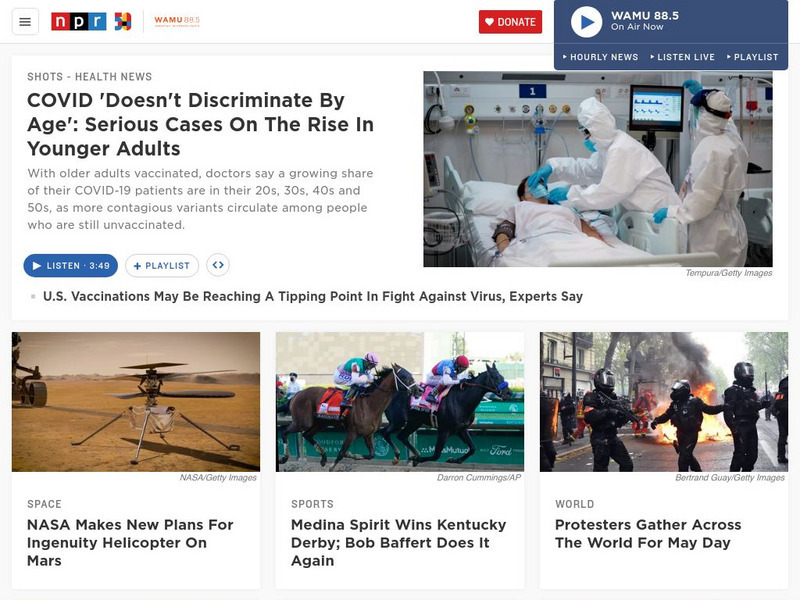Open the COVID 'Doesn't Discriminate By Age' headline
The height and width of the screenshot is (600, 800).
coord(201,124)
